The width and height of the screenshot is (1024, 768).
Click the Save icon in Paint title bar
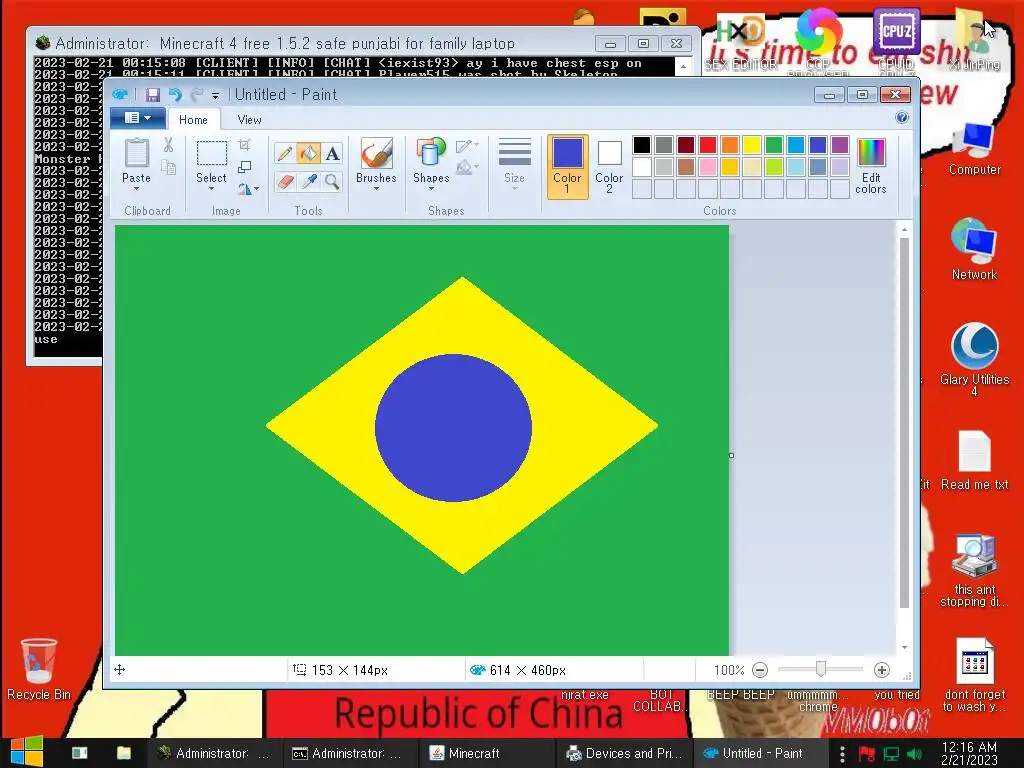(x=153, y=95)
